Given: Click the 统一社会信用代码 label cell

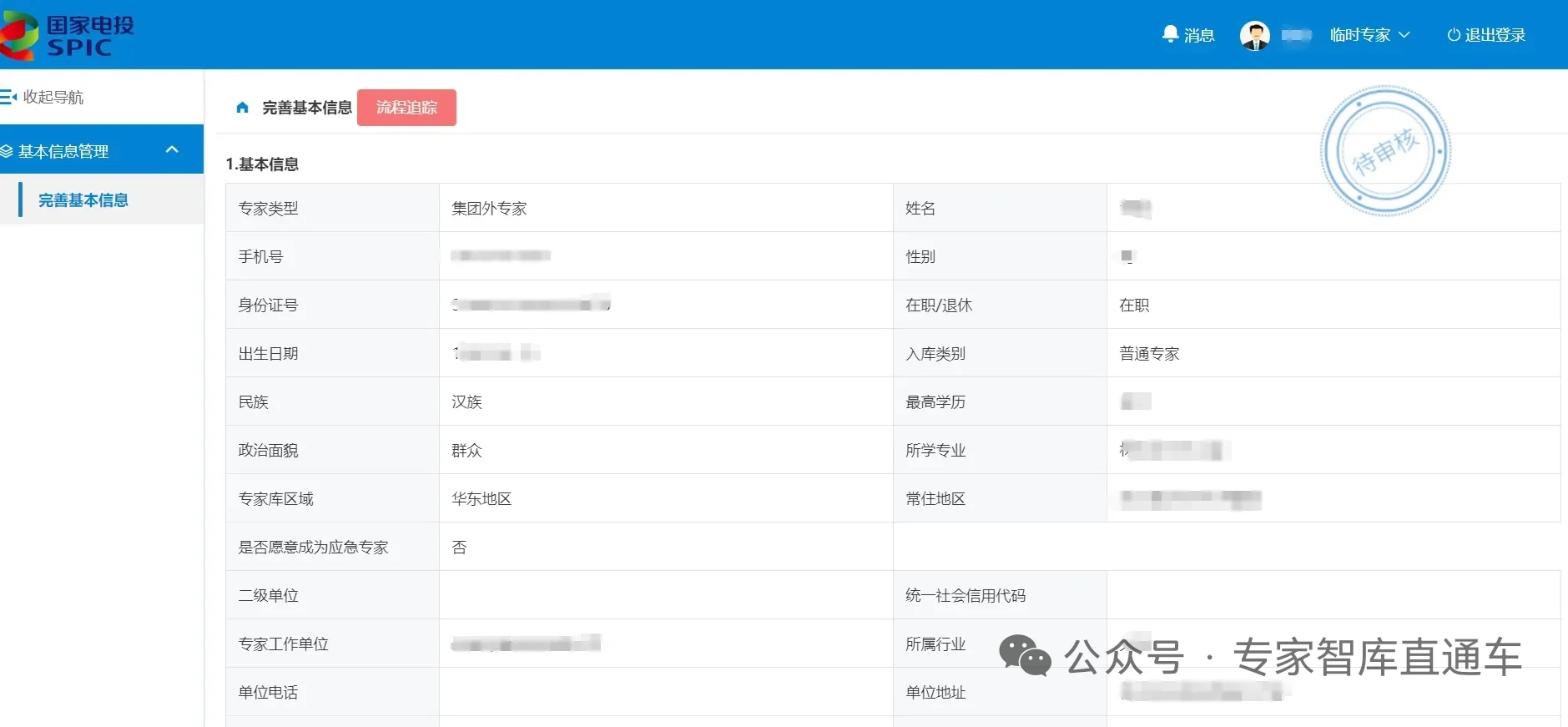Looking at the screenshot, I should click(x=1000, y=595).
